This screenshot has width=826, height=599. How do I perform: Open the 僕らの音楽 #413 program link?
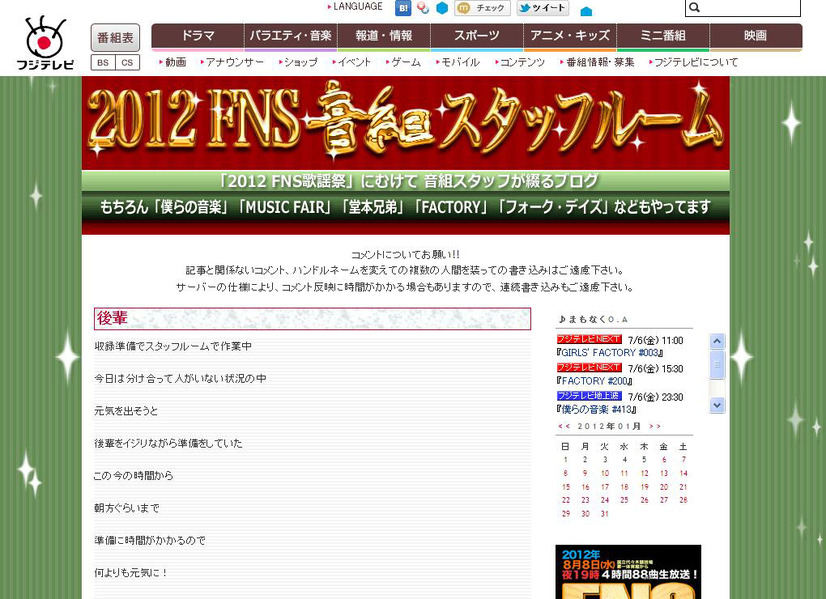point(596,409)
